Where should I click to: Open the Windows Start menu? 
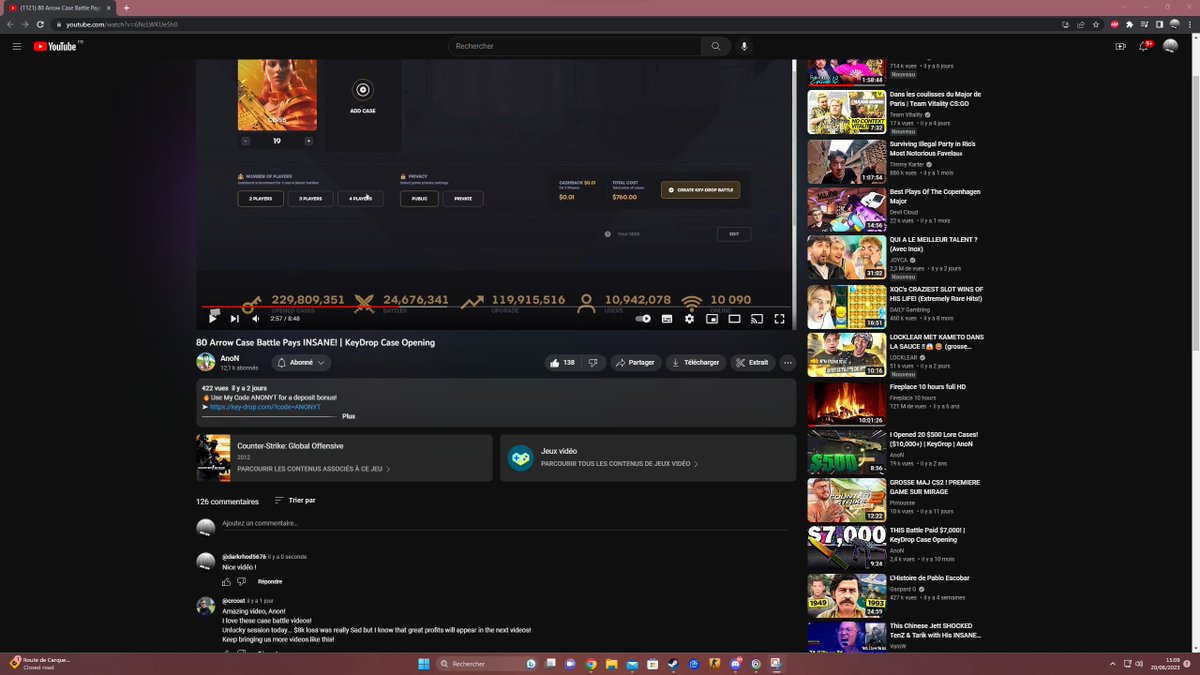coord(422,663)
